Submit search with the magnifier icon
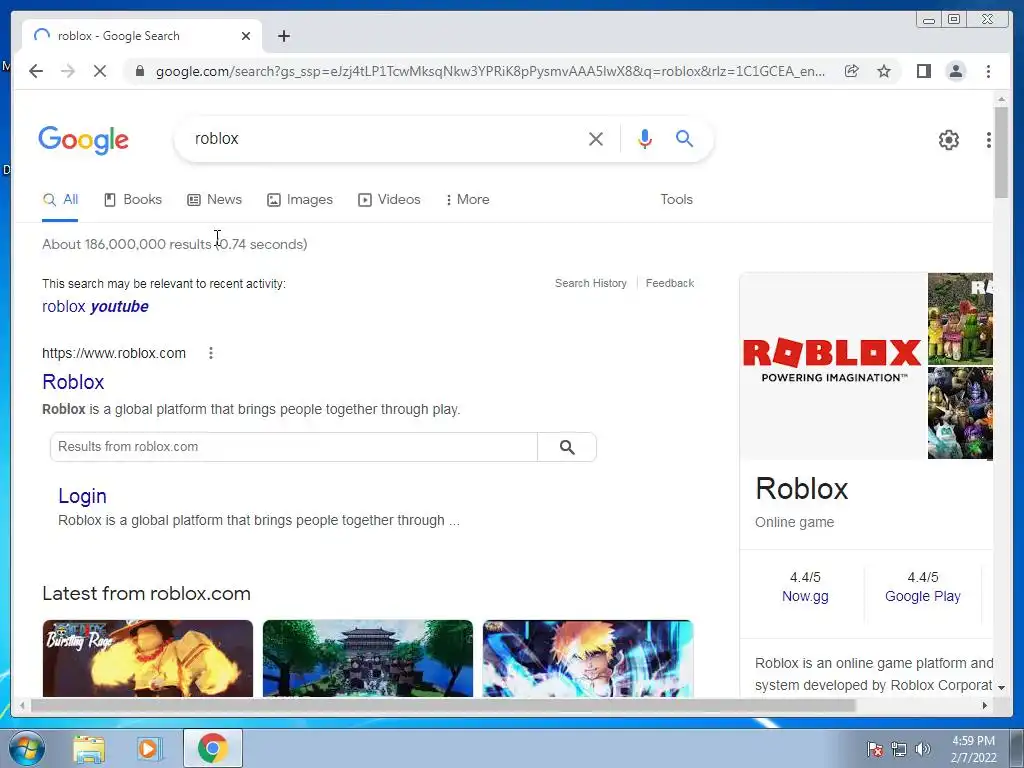This screenshot has height=768, width=1024. [684, 138]
